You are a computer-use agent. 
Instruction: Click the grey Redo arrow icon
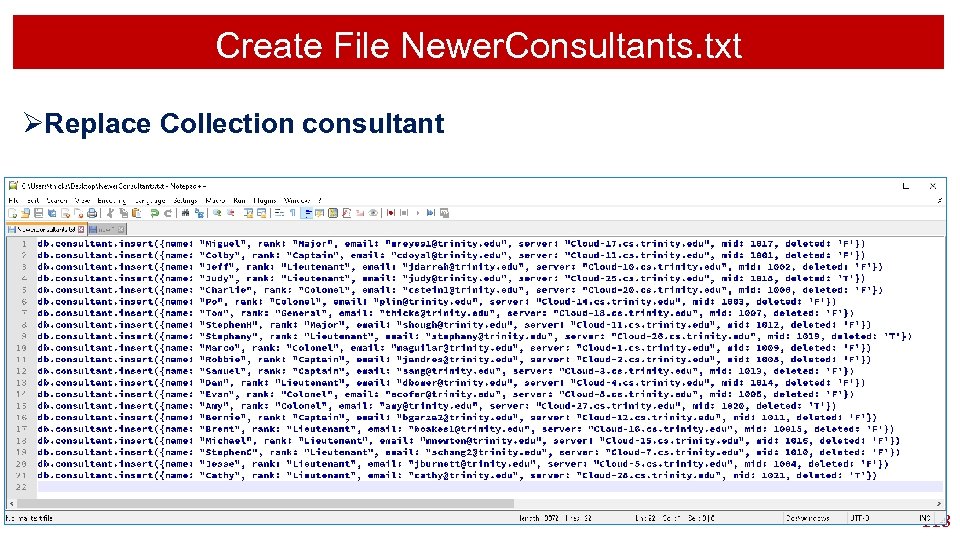point(168,213)
